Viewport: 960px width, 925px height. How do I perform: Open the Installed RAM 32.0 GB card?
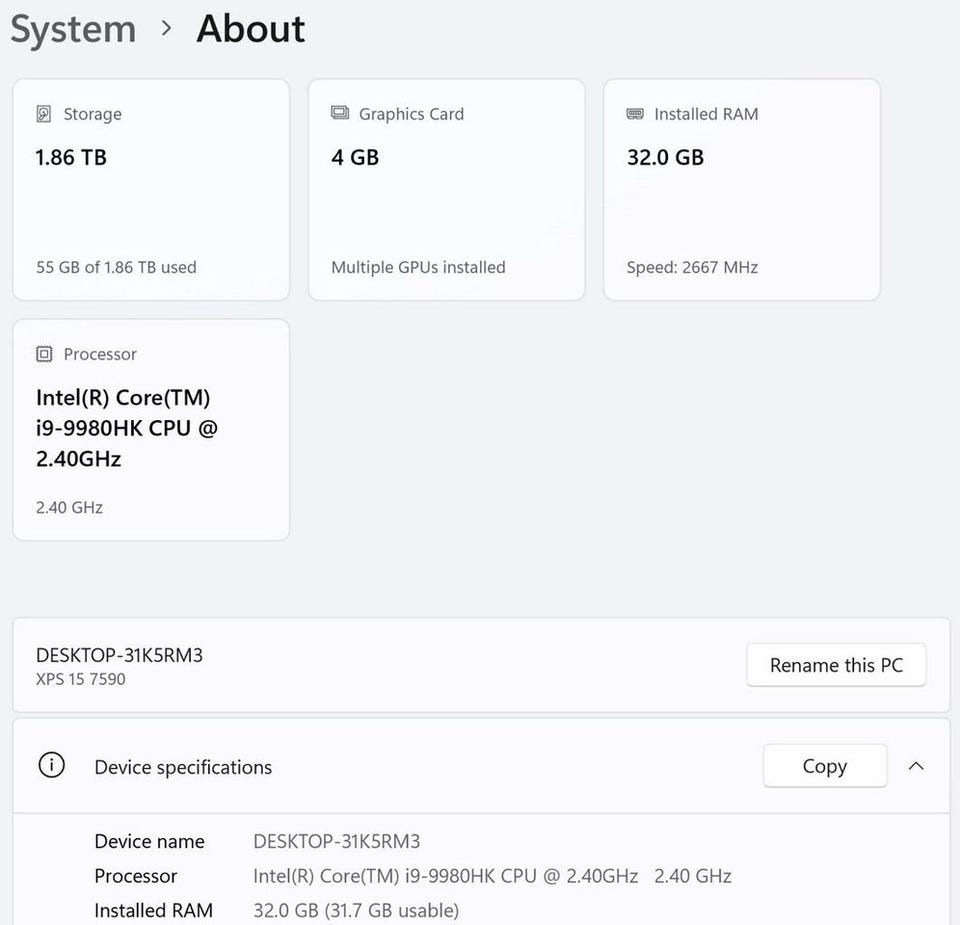click(742, 190)
